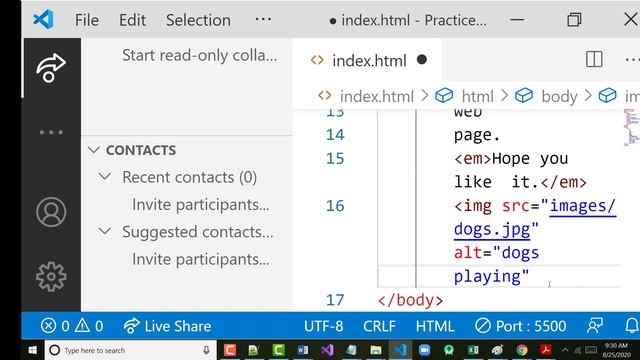Collapse Recent contacts group
This screenshot has height=360, width=640.
click(105, 177)
